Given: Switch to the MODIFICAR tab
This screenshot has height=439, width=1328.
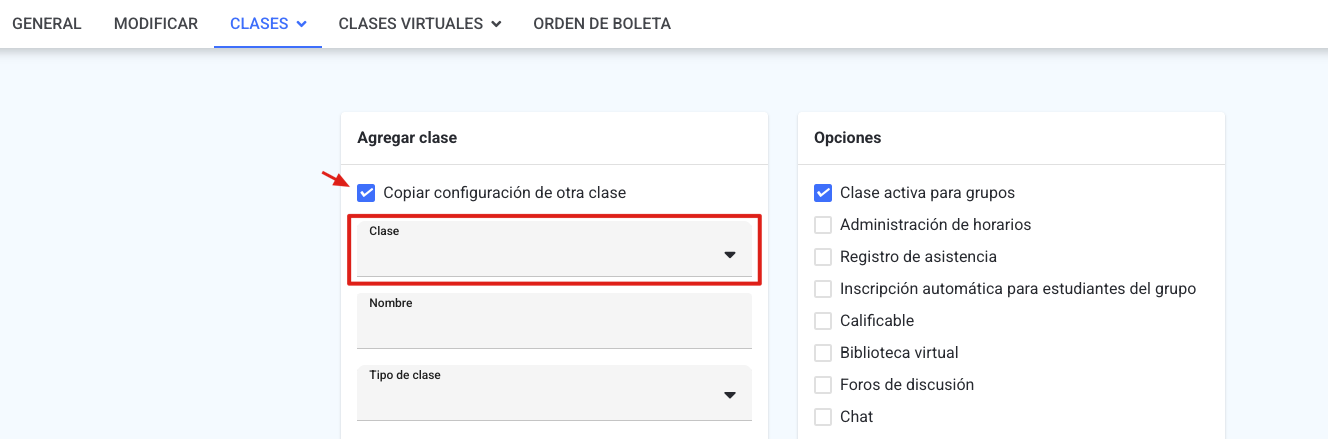Looking at the screenshot, I should click(156, 23).
